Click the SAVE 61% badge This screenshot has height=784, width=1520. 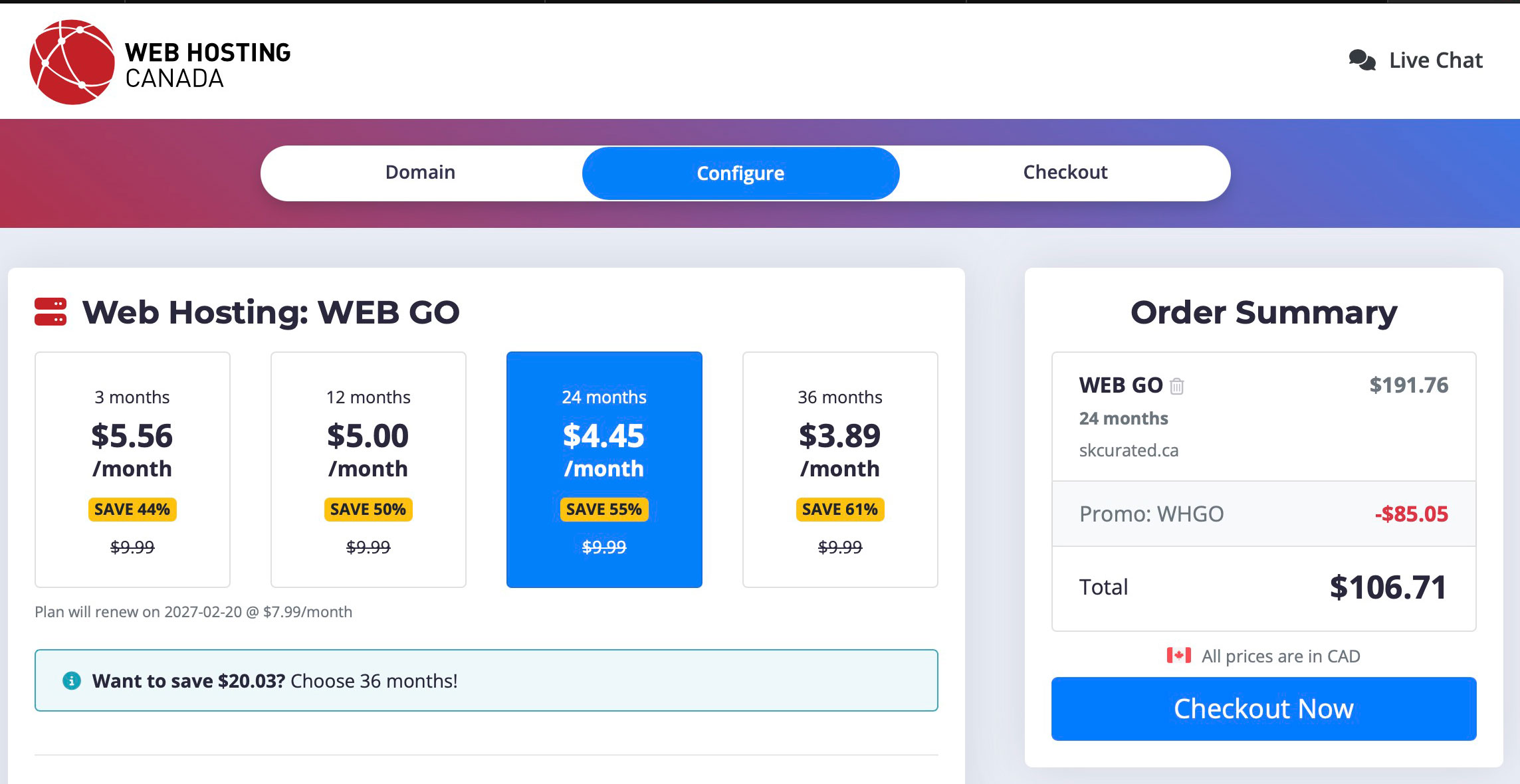tap(840, 510)
